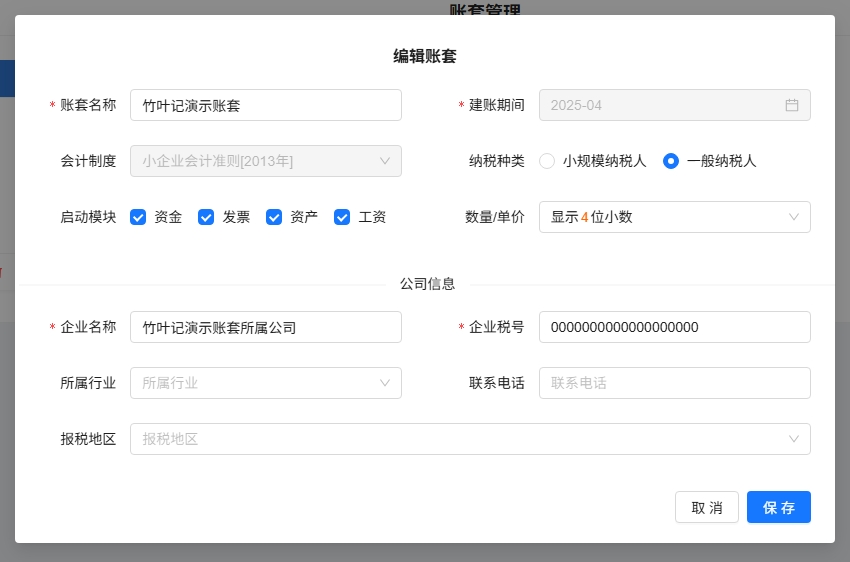Click the calendar icon in 建账期间 field
The width and height of the screenshot is (850, 562).
click(791, 105)
